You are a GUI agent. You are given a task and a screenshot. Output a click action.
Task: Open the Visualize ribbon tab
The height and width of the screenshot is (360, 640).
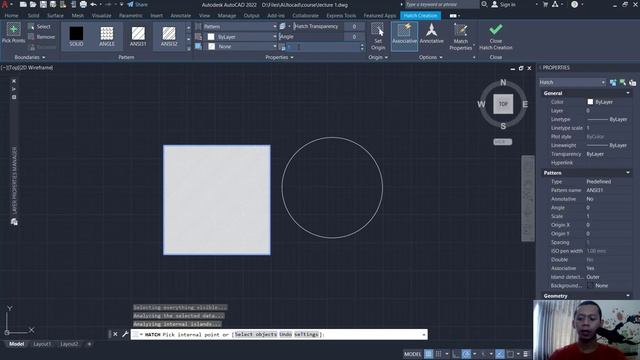click(101, 16)
